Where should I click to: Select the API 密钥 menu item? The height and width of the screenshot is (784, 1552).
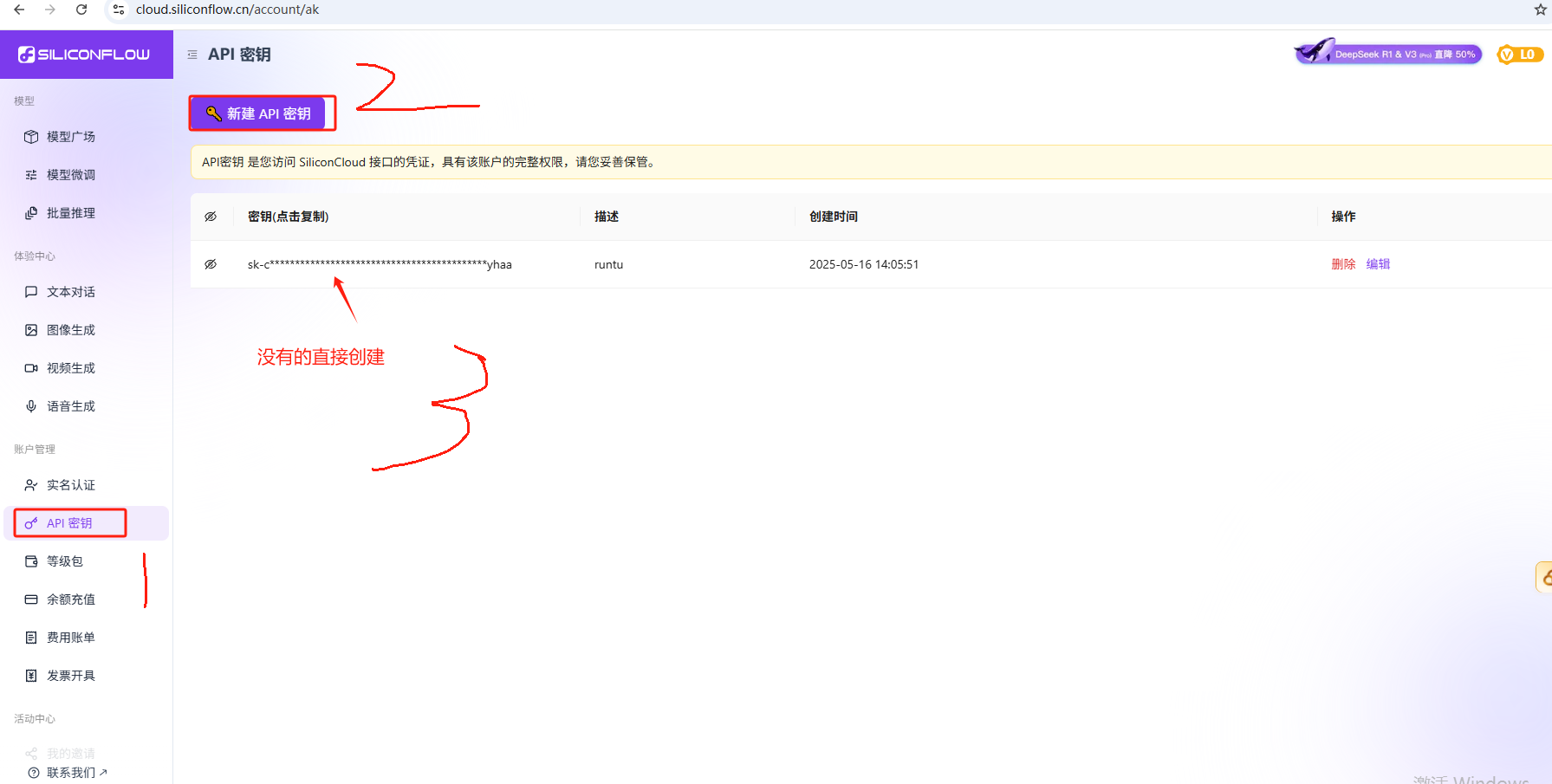(x=87, y=523)
